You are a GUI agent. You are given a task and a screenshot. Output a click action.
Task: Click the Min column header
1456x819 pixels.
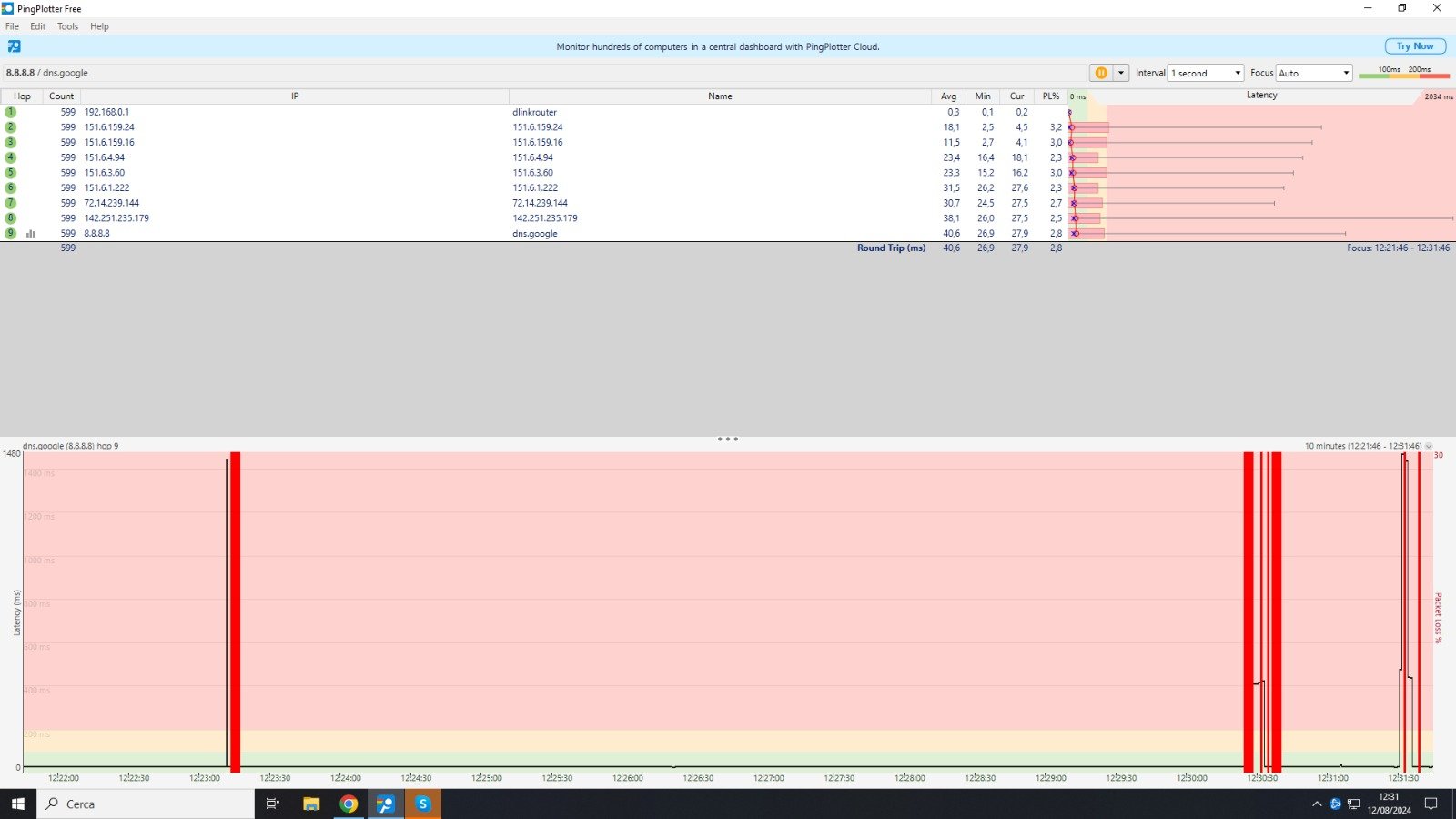tap(983, 96)
